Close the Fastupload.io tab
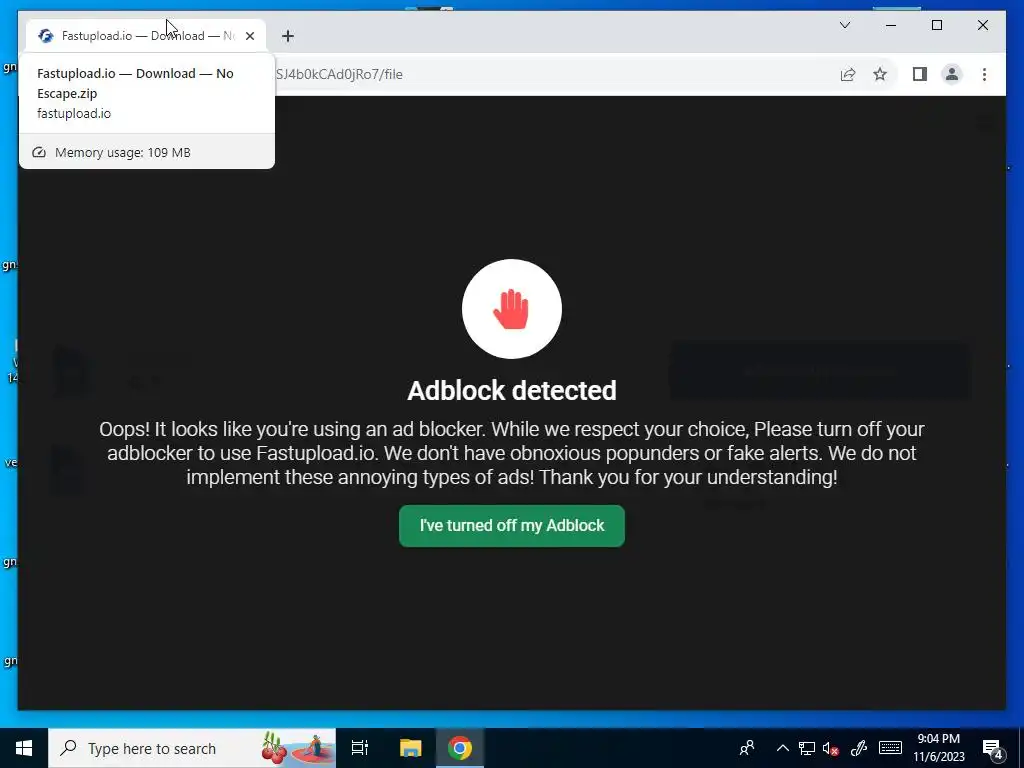Image resolution: width=1024 pixels, height=768 pixels. 250,36
